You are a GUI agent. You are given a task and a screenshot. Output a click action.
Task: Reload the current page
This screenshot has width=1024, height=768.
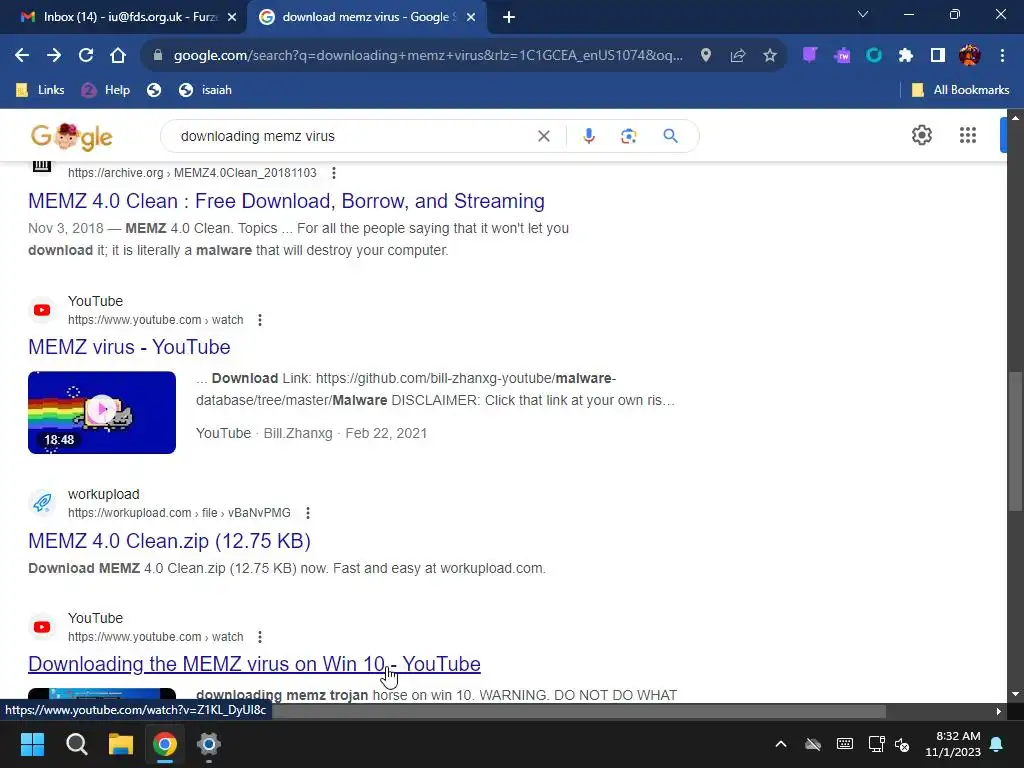coord(86,56)
